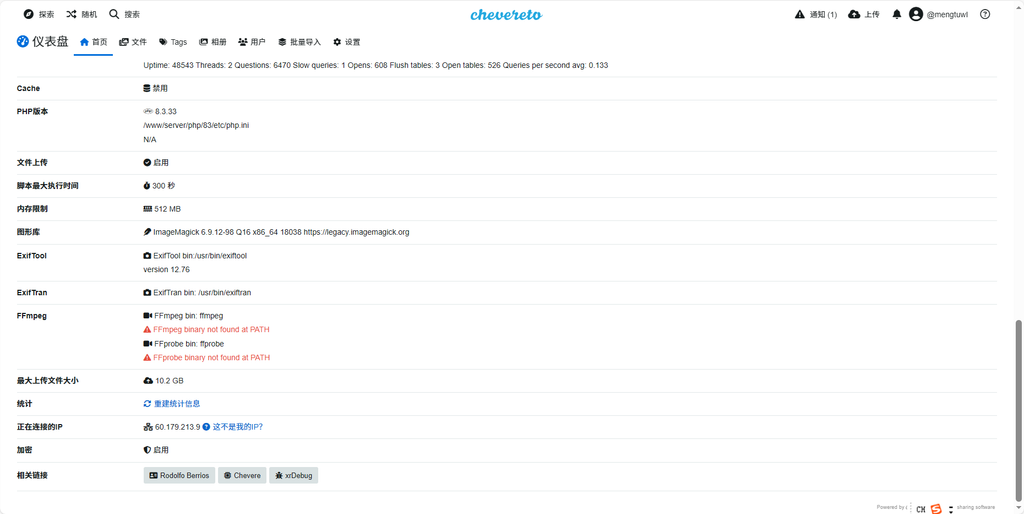The image size is (1024, 514).
Task: Click the question icon beside IP address
Action: (x=206, y=427)
